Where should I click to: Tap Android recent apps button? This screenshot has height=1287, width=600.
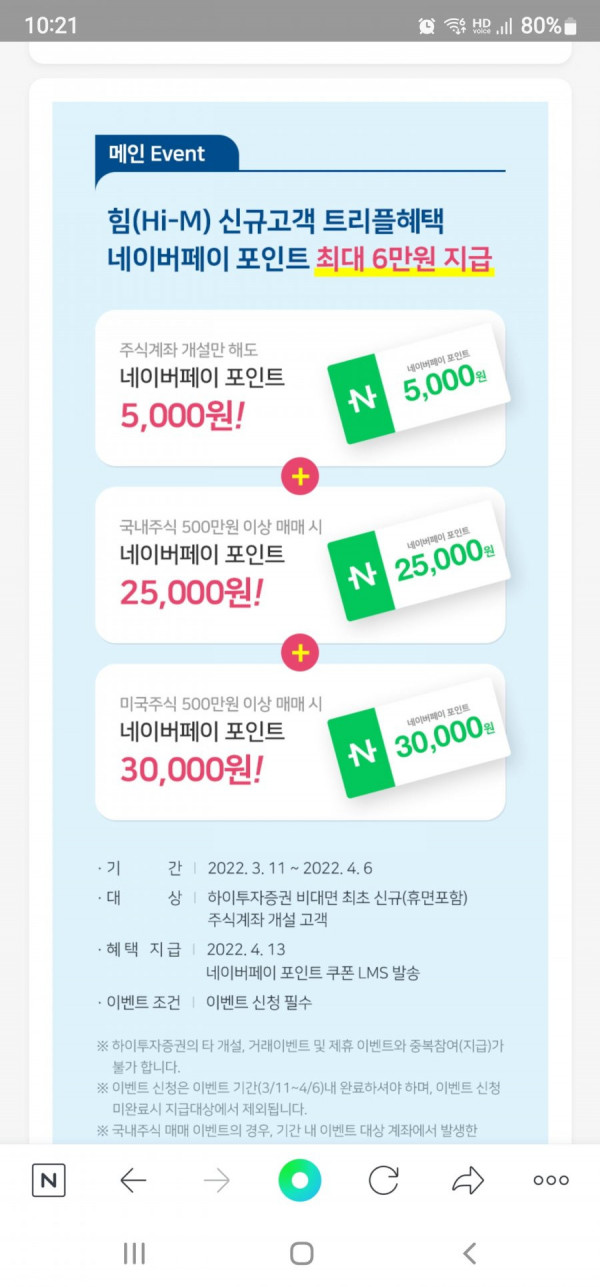[134, 1253]
